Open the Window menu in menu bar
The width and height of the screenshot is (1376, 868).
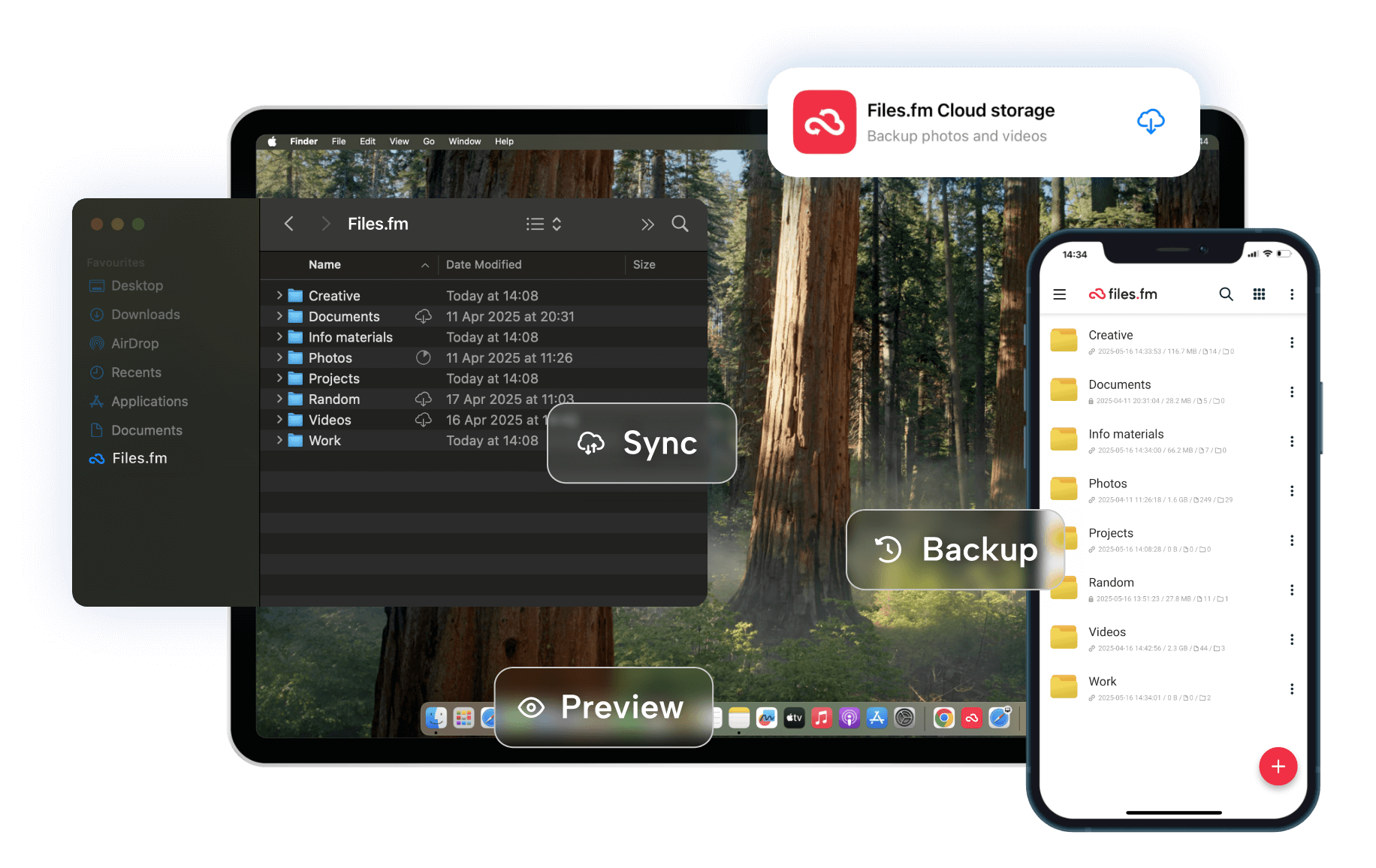(464, 141)
